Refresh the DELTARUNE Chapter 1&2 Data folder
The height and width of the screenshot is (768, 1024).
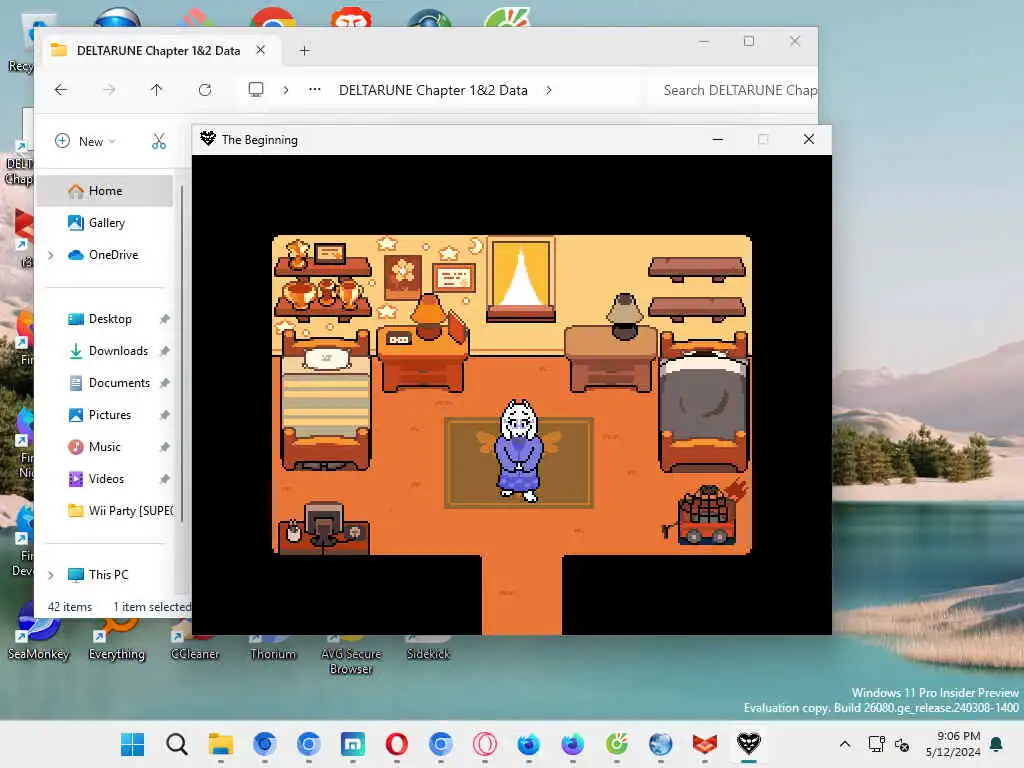coord(204,90)
